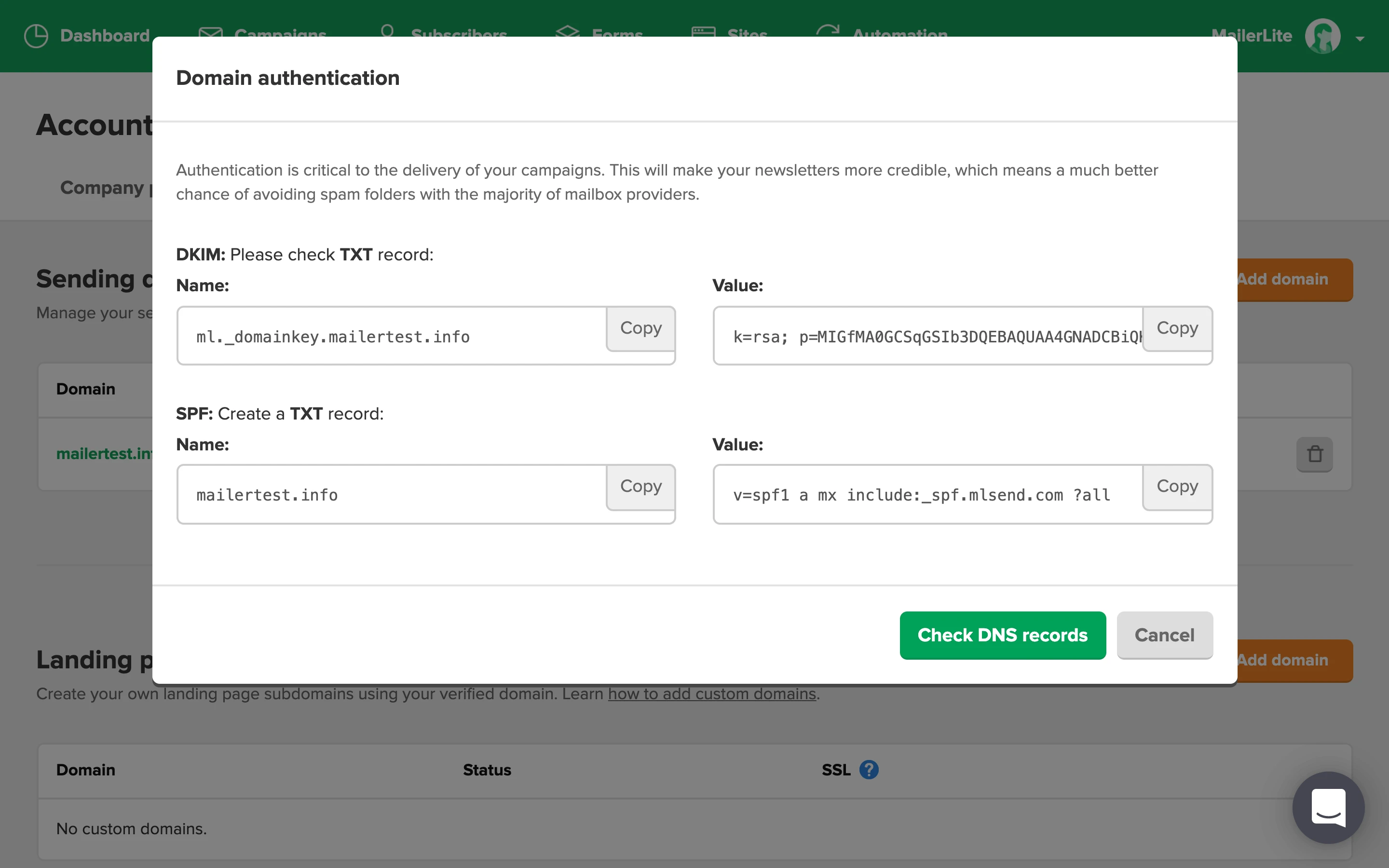The height and width of the screenshot is (868, 1389).
Task: Cancel the Domain authentication dialog
Action: 1164,635
